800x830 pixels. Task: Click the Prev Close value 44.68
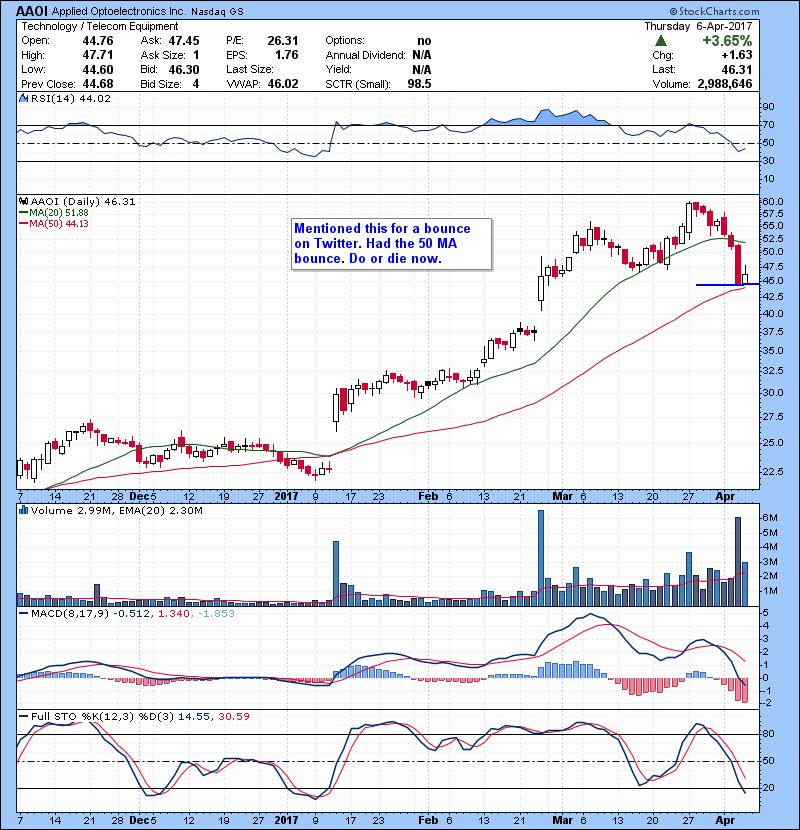[x=98, y=84]
